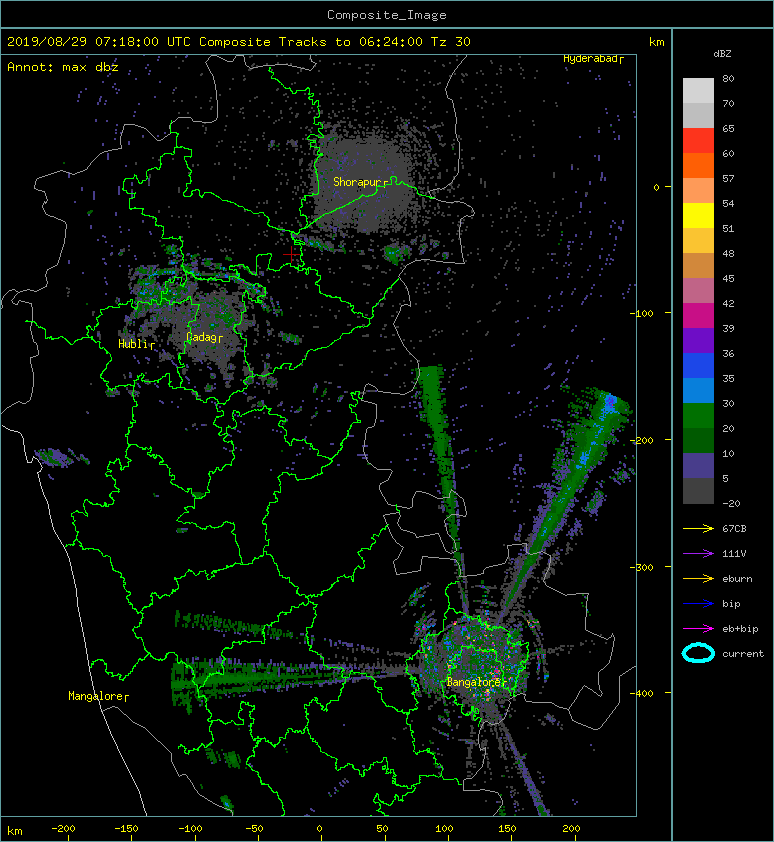Click the Bangalore city label
This screenshot has height=842, width=774.
coord(476,682)
